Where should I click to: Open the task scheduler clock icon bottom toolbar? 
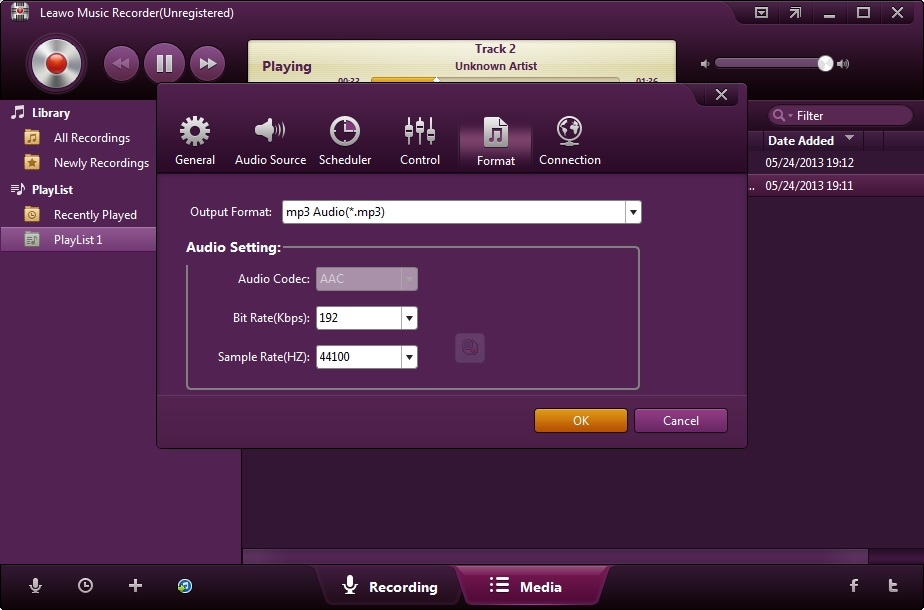86,586
